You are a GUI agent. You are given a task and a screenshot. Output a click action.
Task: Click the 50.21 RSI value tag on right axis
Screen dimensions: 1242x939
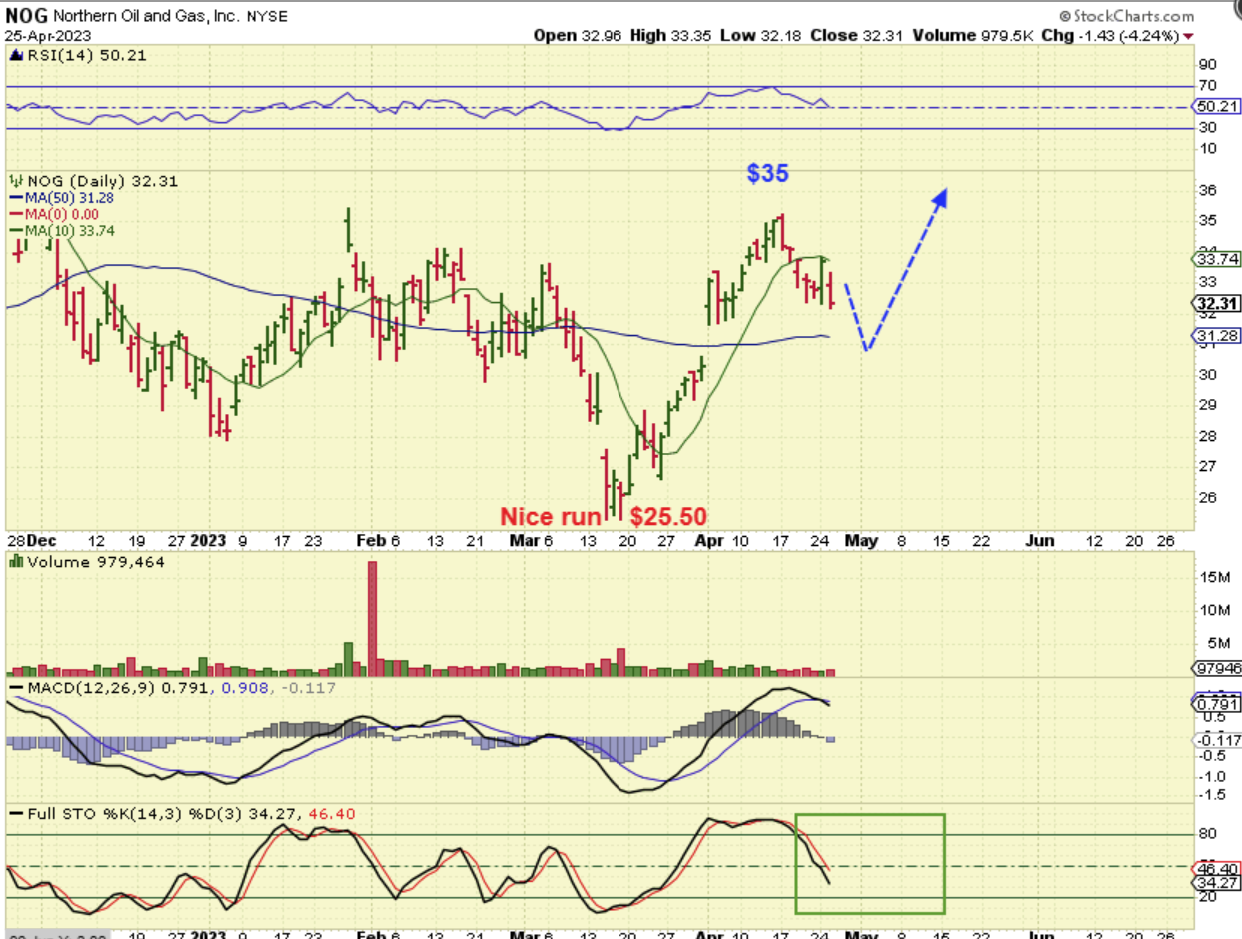[1215, 106]
